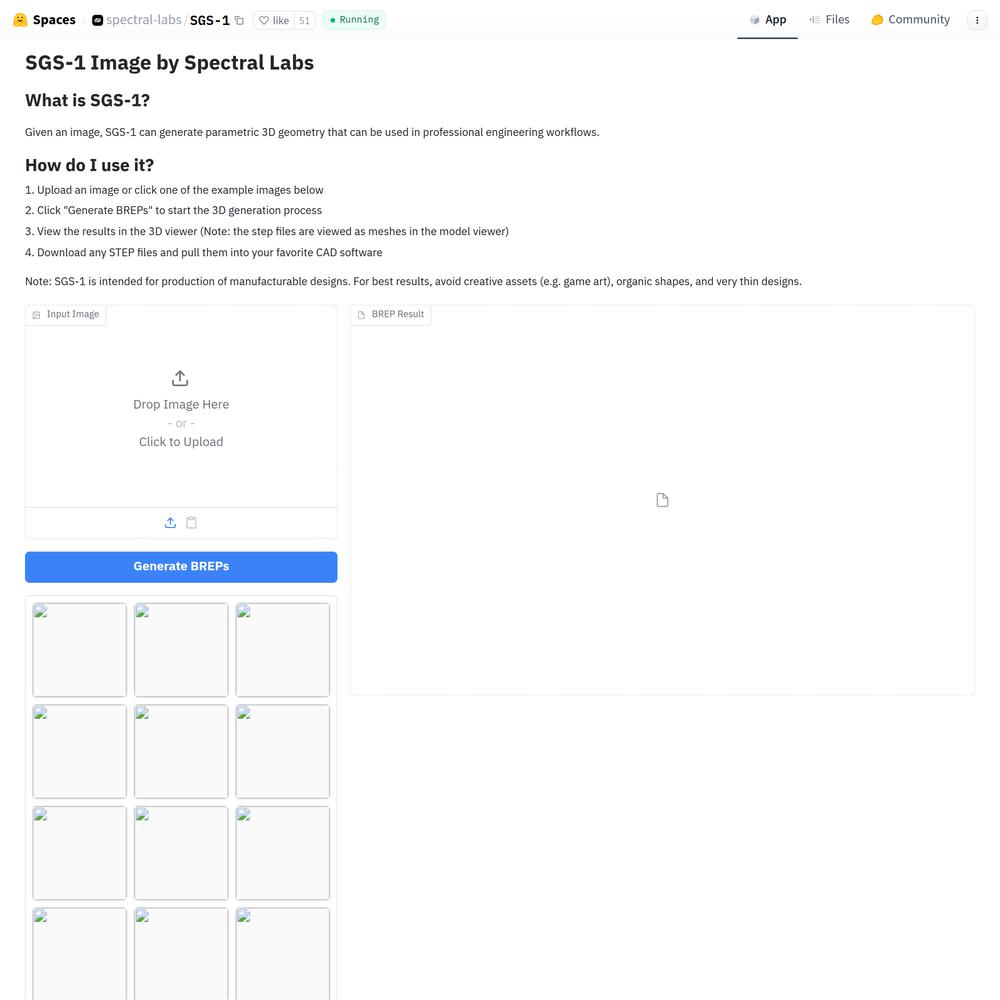The height and width of the screenshot is (1000, 1000).
Task: Click the Running status badge
Action: point(354,20)
